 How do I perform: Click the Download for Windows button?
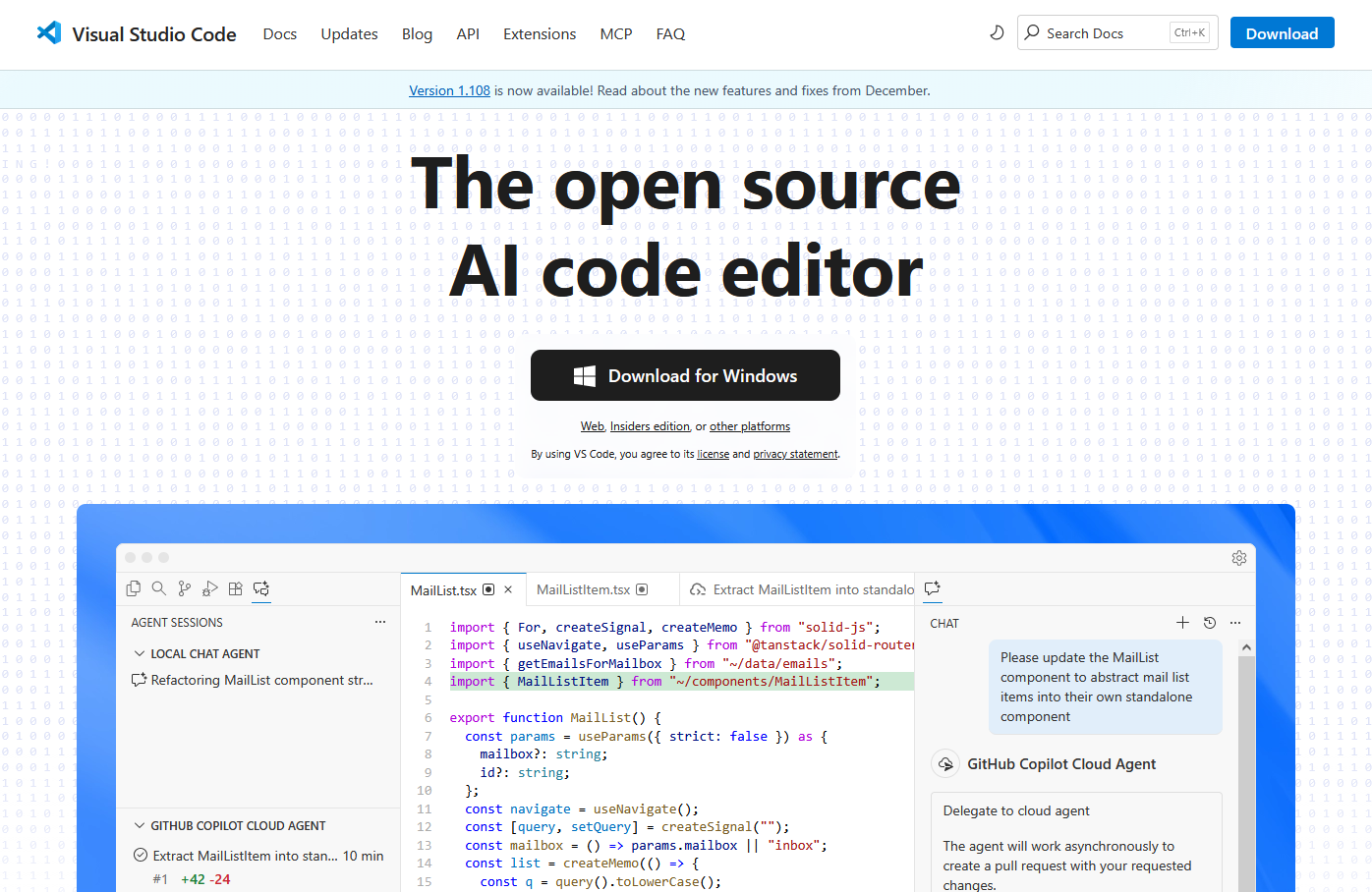pos(685,375)
